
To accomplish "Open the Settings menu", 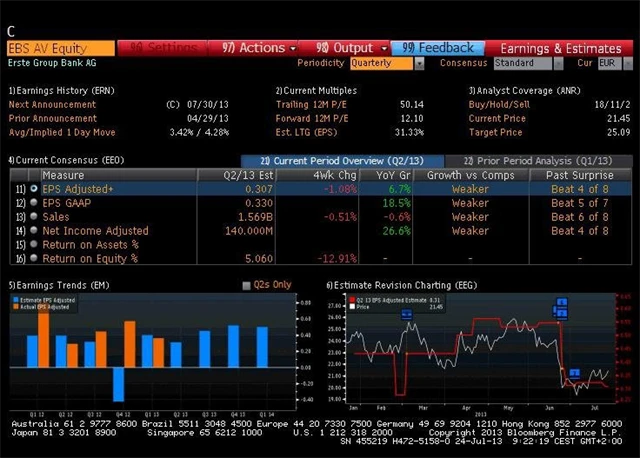I will 165,47.
